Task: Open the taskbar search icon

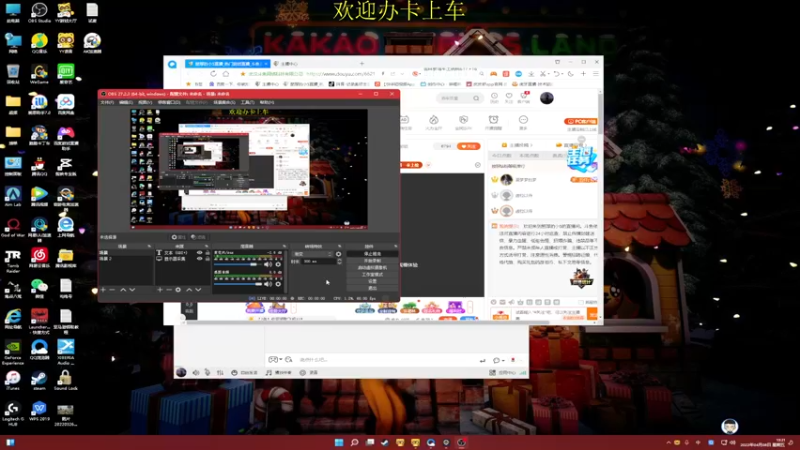Action: pos(354,442)
